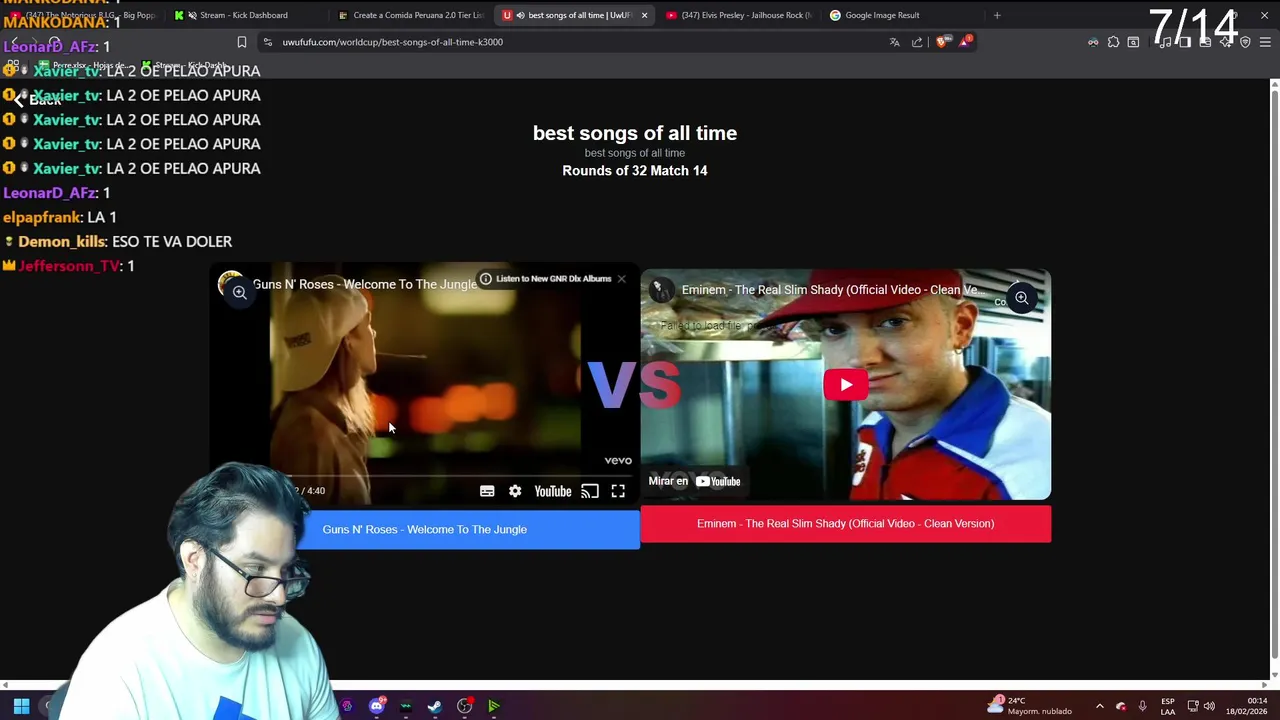The image size is (1280, 720).
Task: Click the translate page icon in the address bar
Action: tap(895, 42)
